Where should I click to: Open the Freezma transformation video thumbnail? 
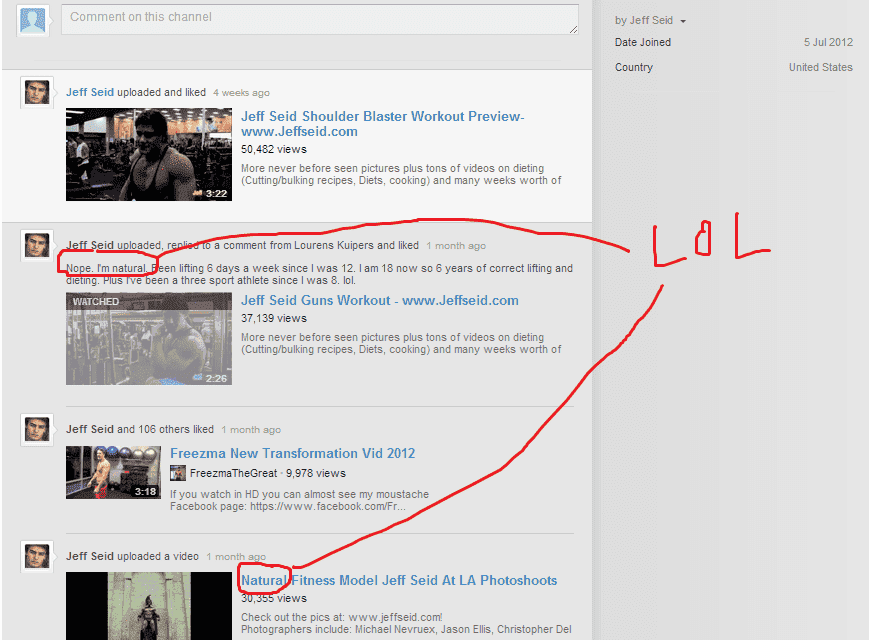113,472
